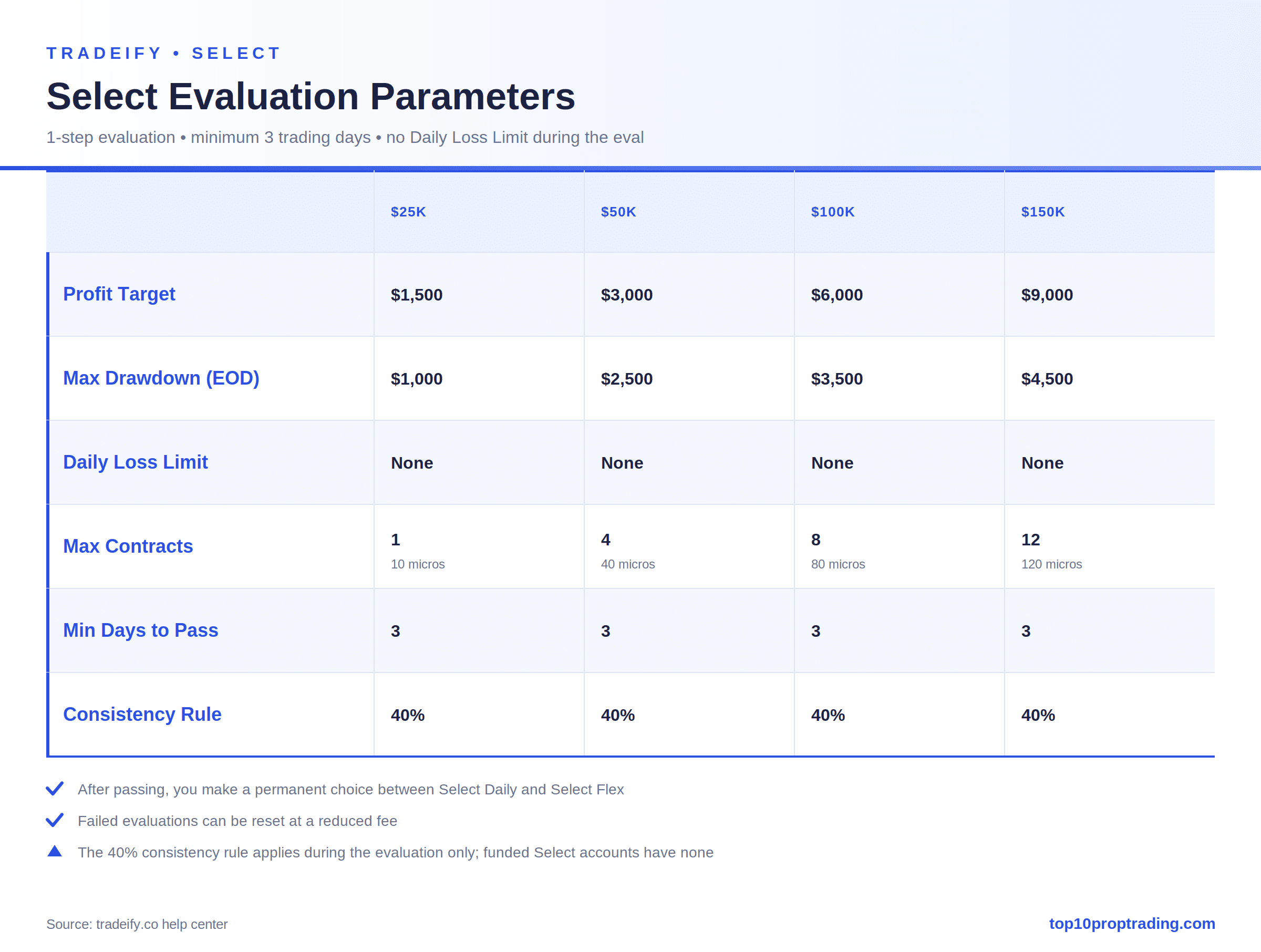Click the "Max Drawdown (EOD)" row label
The image size is (1261, 952).
click(x=161, y=378)
